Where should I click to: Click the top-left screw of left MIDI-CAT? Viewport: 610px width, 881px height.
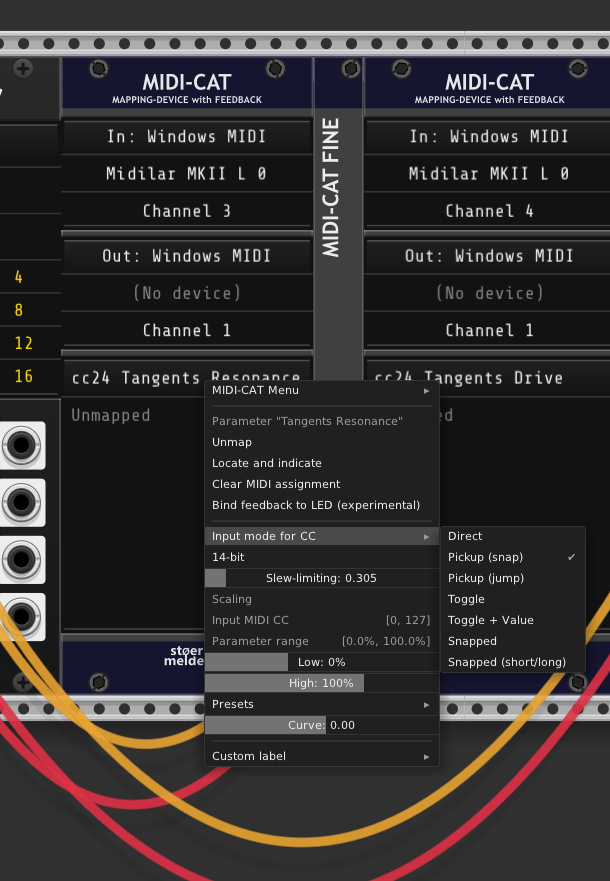pyautogui.click(x=98, y=69)
